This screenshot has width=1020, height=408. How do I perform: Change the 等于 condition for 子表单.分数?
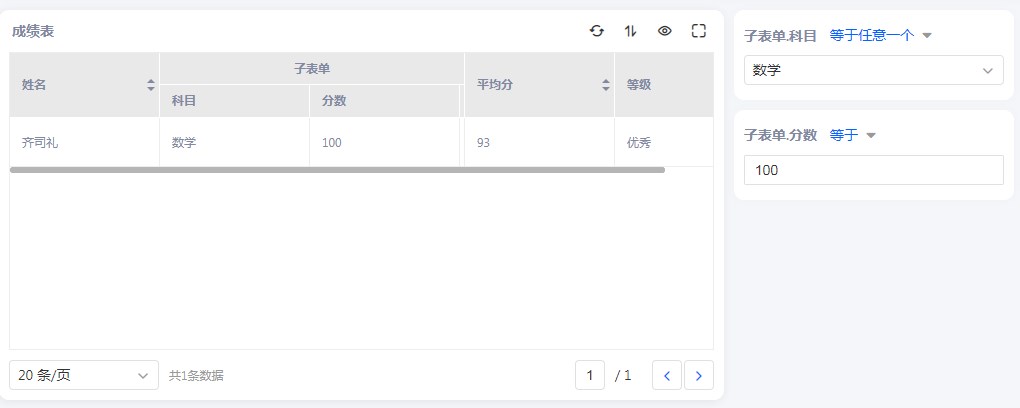pyautogui.click(x=852, y=135)
